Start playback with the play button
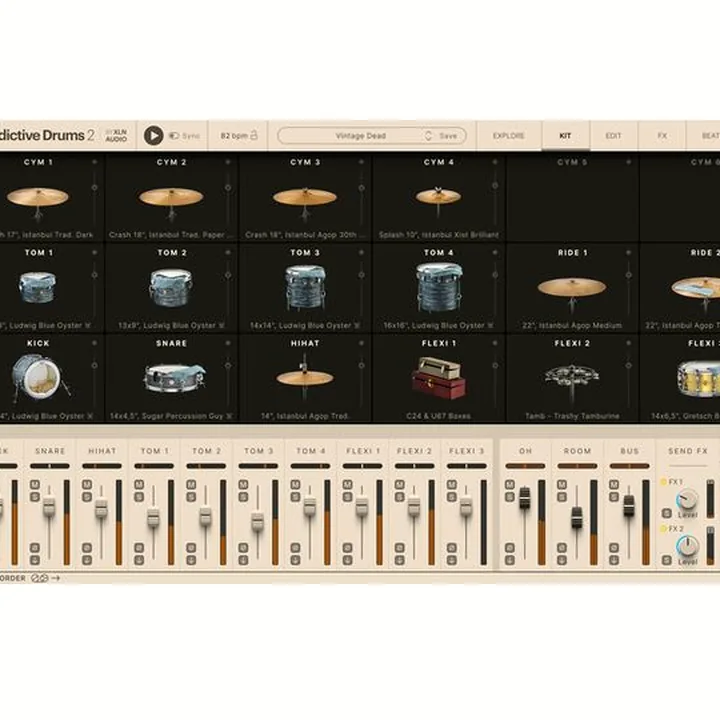 point(153,135)
